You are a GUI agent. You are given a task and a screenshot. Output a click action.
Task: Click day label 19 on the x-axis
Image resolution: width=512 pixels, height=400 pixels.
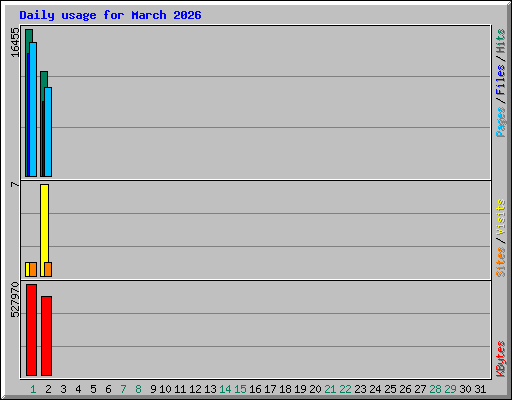click(x=300, y=389)
